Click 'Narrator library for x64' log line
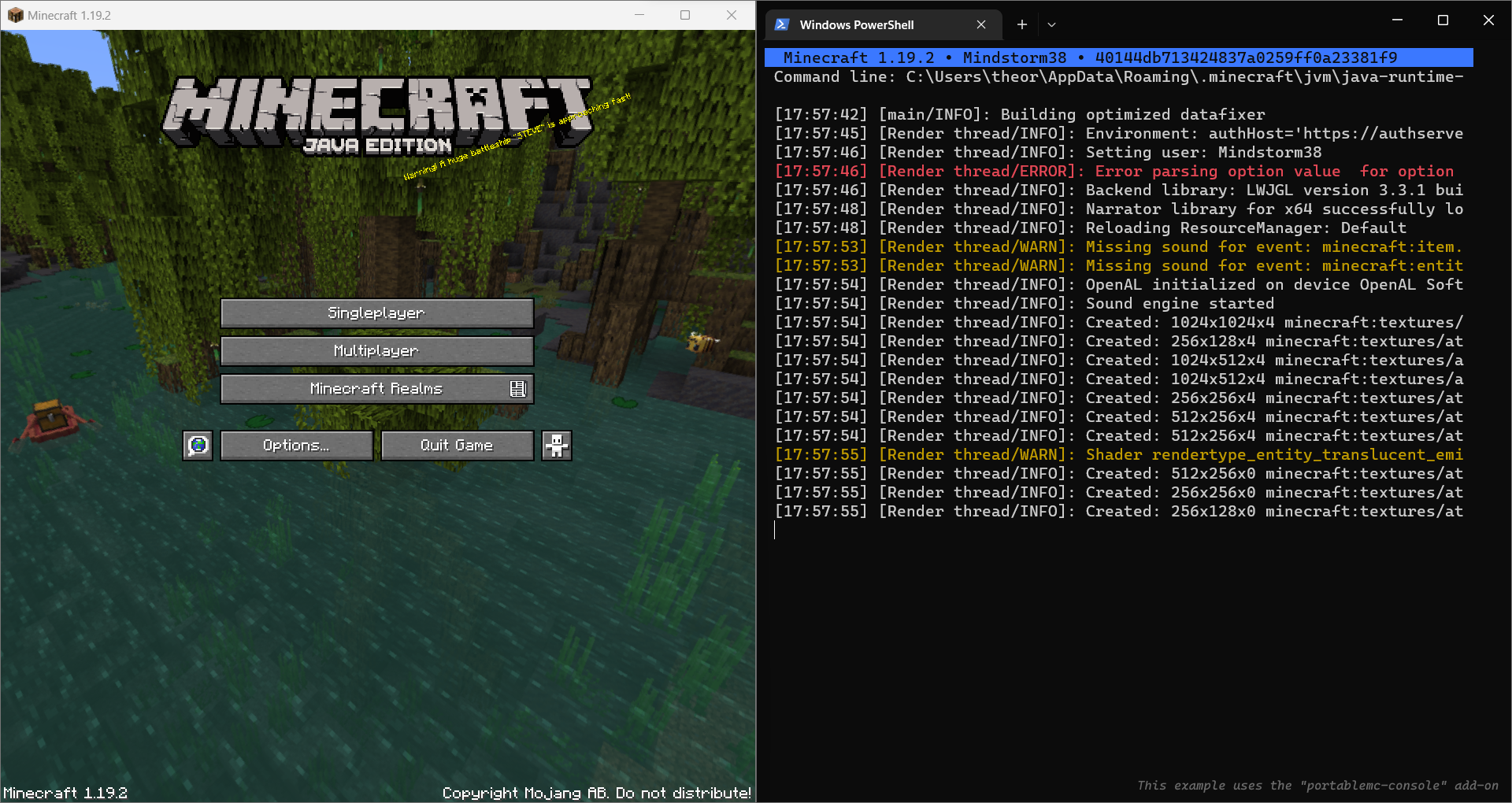Image resolution: width=1512 pixels, height=803 pixels. (x=1119, y=209)
